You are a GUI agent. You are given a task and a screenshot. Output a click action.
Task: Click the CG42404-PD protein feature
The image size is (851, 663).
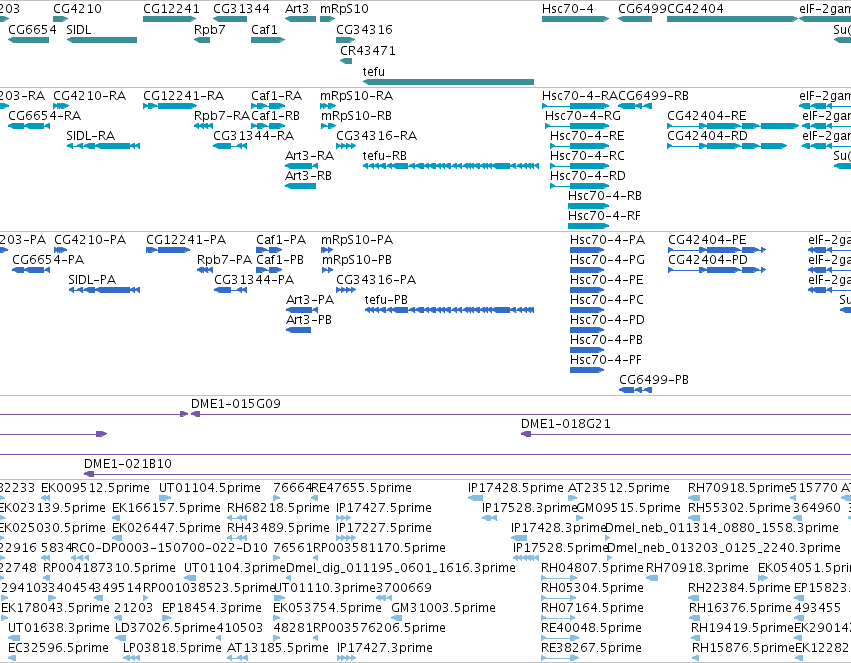(717, 270)
